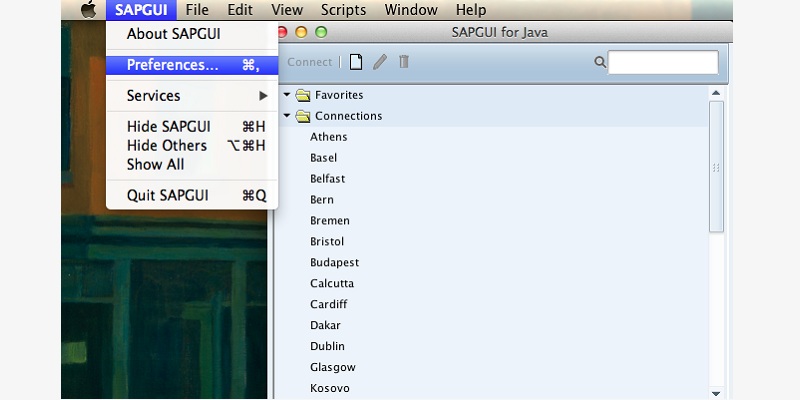Viewport: 800px width, 400px height.
Task: Select the Dublin connection
Action: point(328,346)
